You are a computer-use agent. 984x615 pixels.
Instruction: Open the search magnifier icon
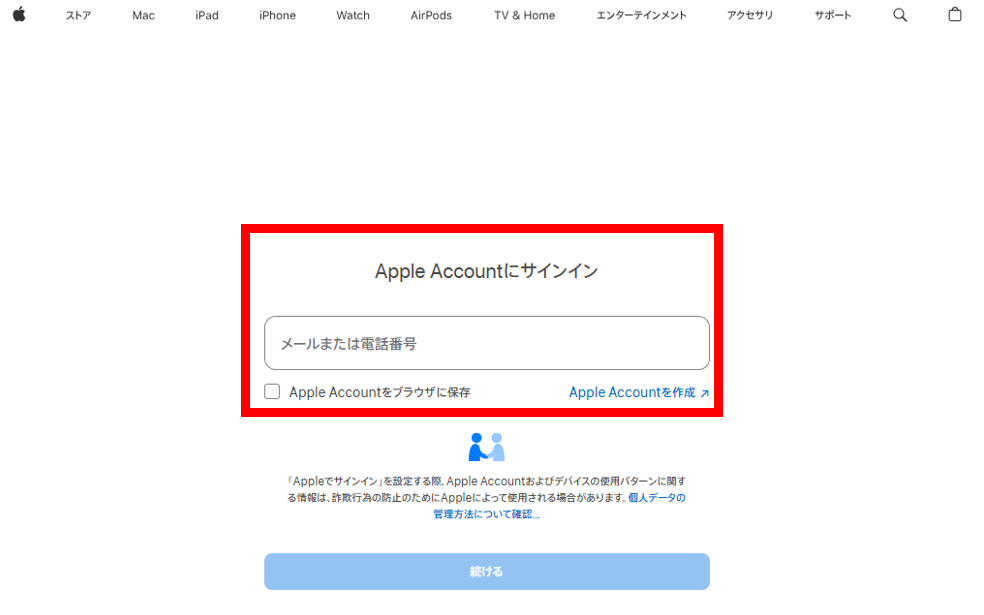[x=900, y=15]
